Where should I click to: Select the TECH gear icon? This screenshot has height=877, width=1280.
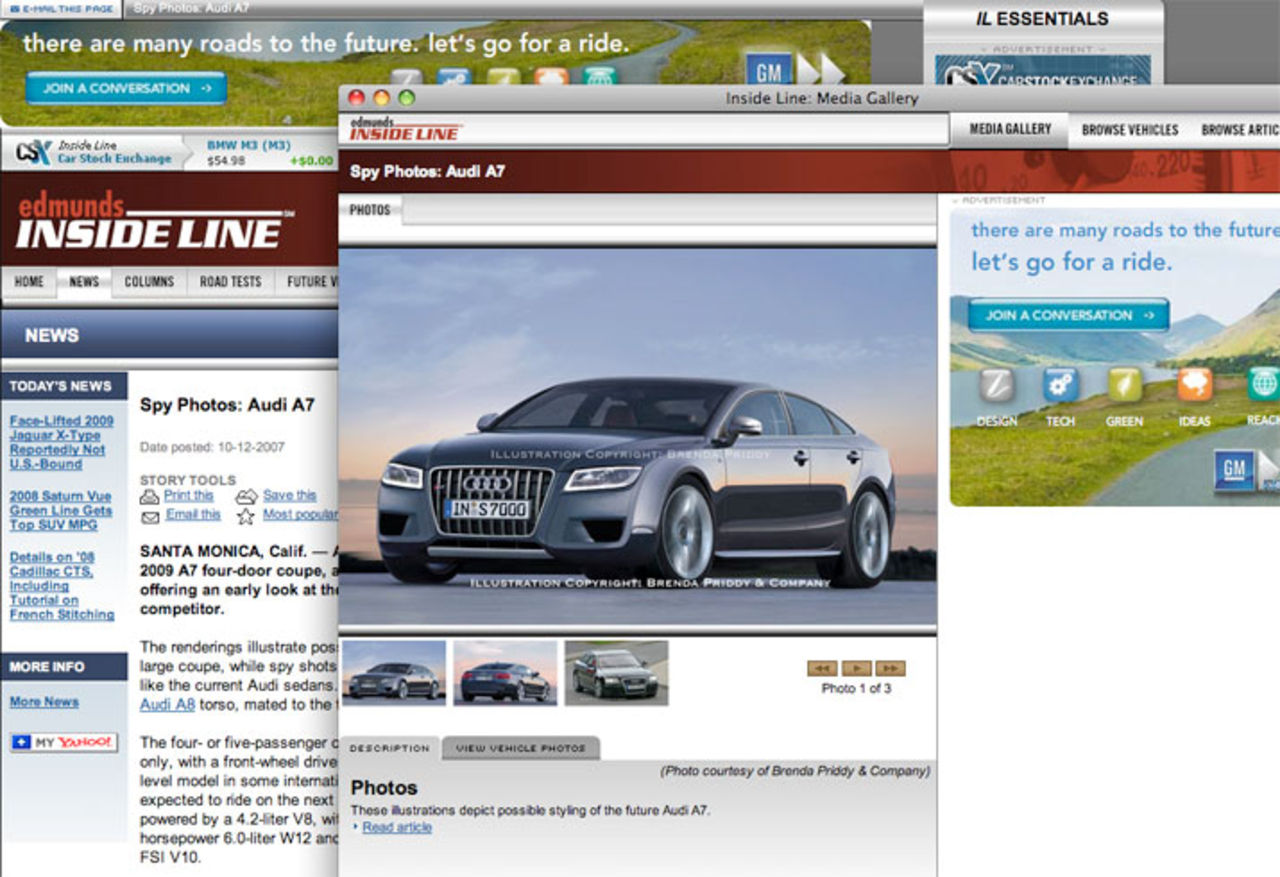pos(1061,385)
